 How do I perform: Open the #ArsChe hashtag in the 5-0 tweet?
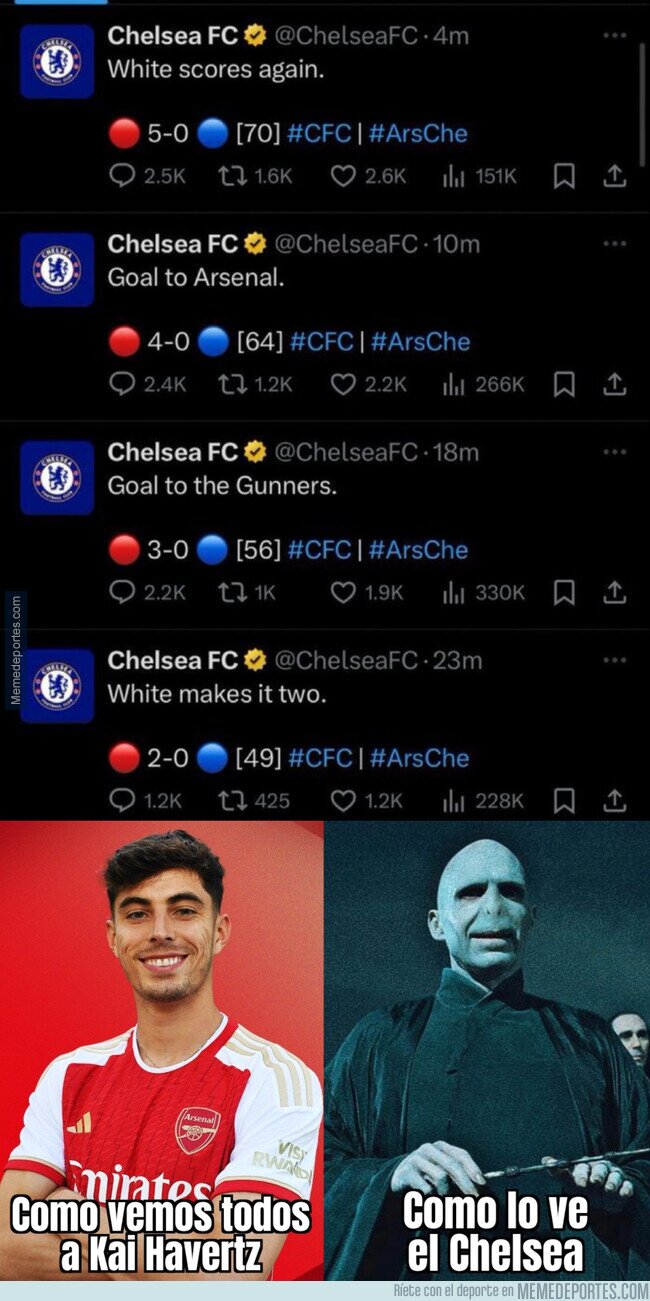418,133
